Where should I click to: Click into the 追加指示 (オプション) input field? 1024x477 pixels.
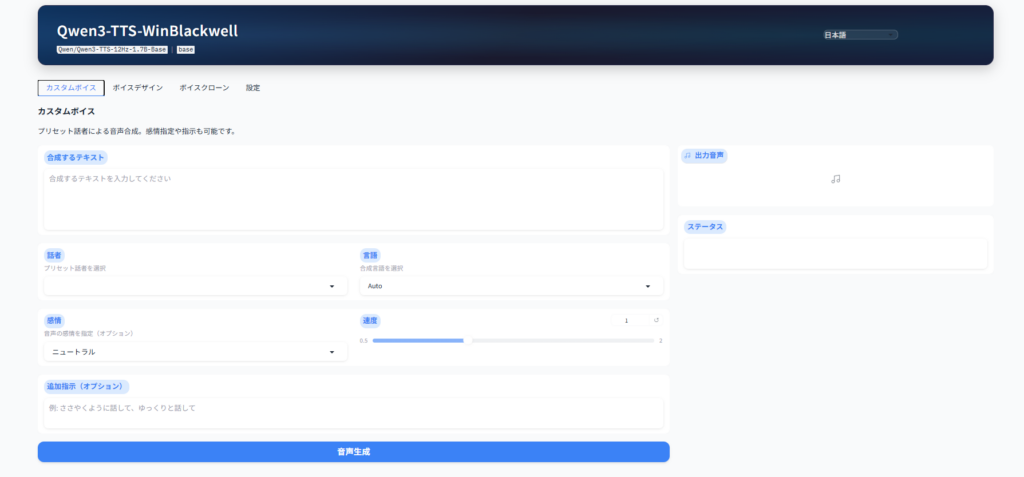tap(353, 412)
